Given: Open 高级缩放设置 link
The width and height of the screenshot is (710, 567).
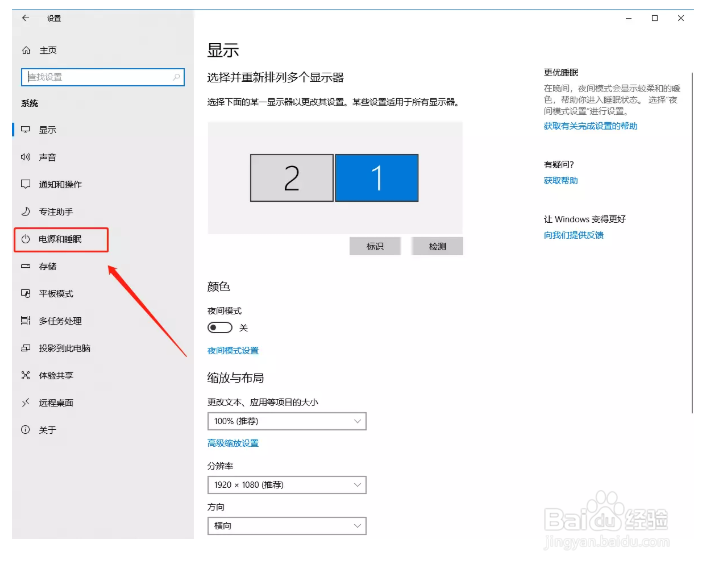Looking at the screenshot, I should (x=233, y=443).
